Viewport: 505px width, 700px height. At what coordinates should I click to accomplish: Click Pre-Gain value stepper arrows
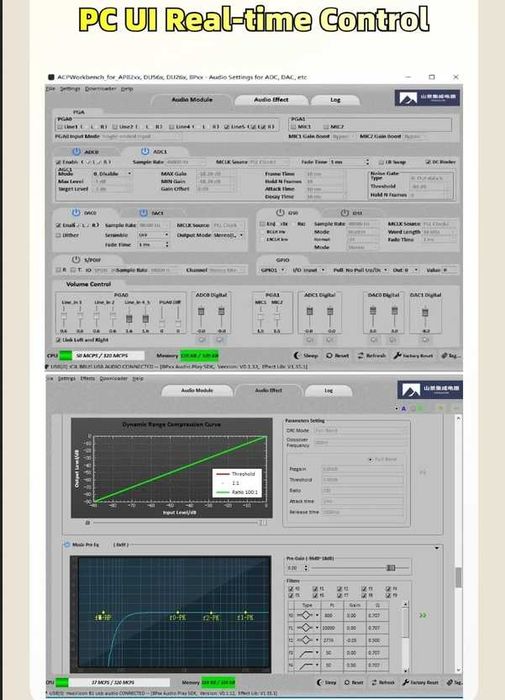coord(306,568)
